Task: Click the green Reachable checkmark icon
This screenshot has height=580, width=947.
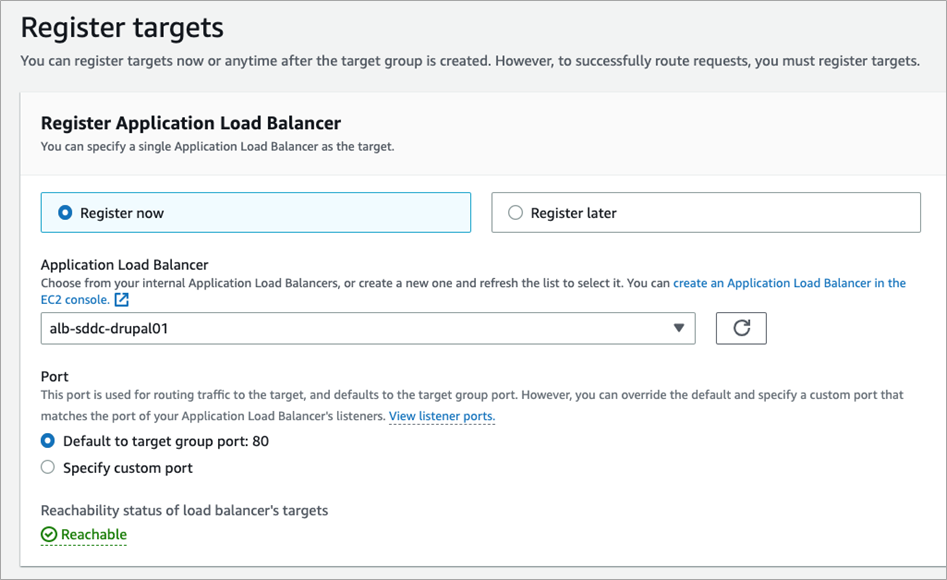Action: tap(49, 535)
